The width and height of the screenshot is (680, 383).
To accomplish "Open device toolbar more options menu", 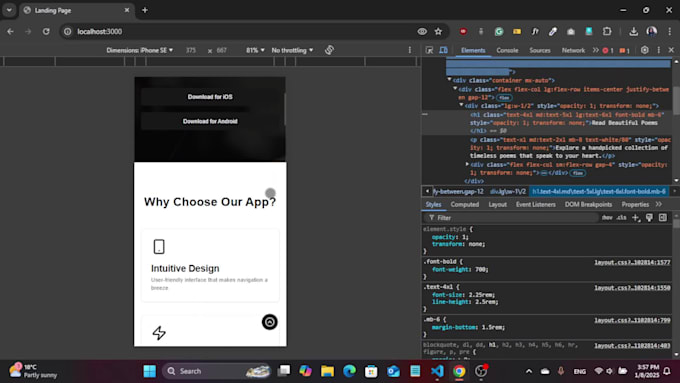I will tap(410, 50).
